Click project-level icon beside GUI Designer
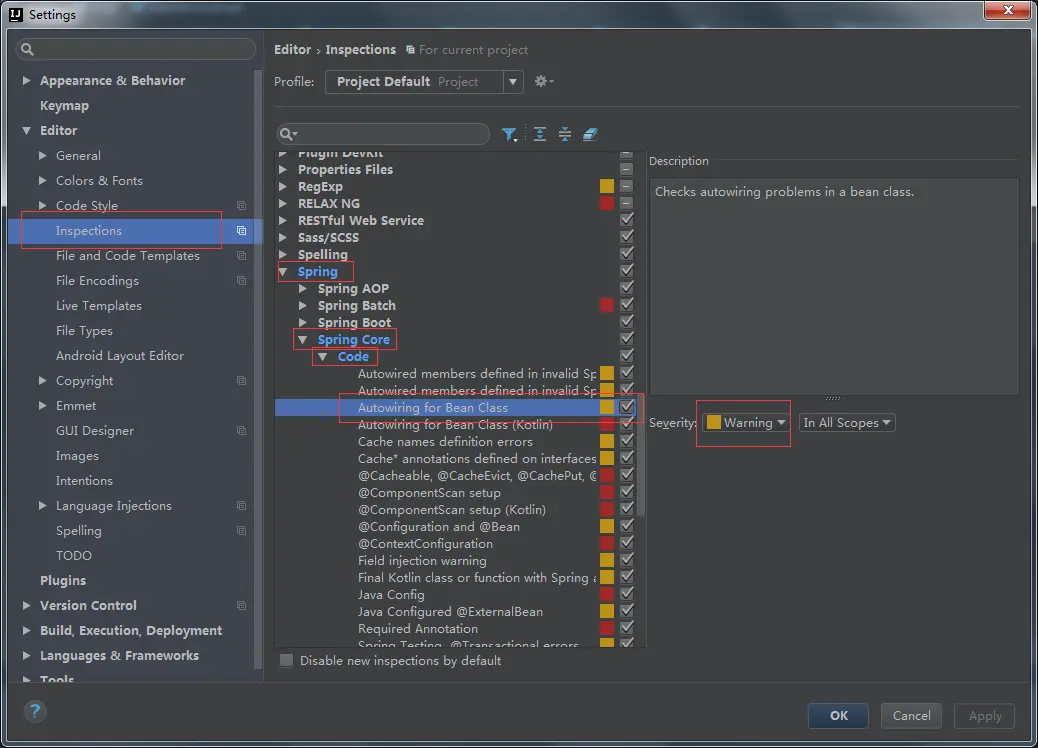Image resolution: width=1038 pixels, height=748 pixels. 242,431
